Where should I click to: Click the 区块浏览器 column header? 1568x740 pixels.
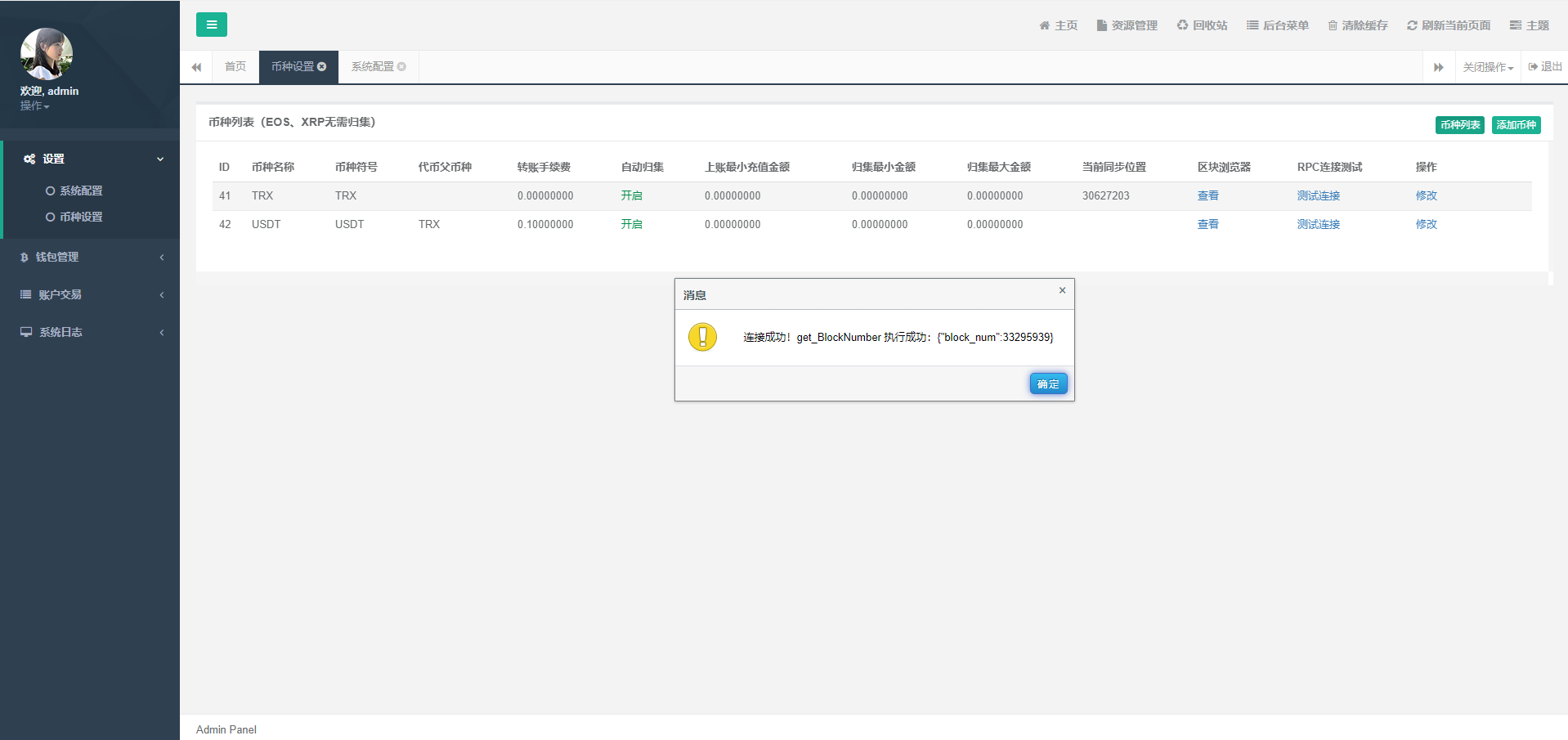(x=1225, y=167)
